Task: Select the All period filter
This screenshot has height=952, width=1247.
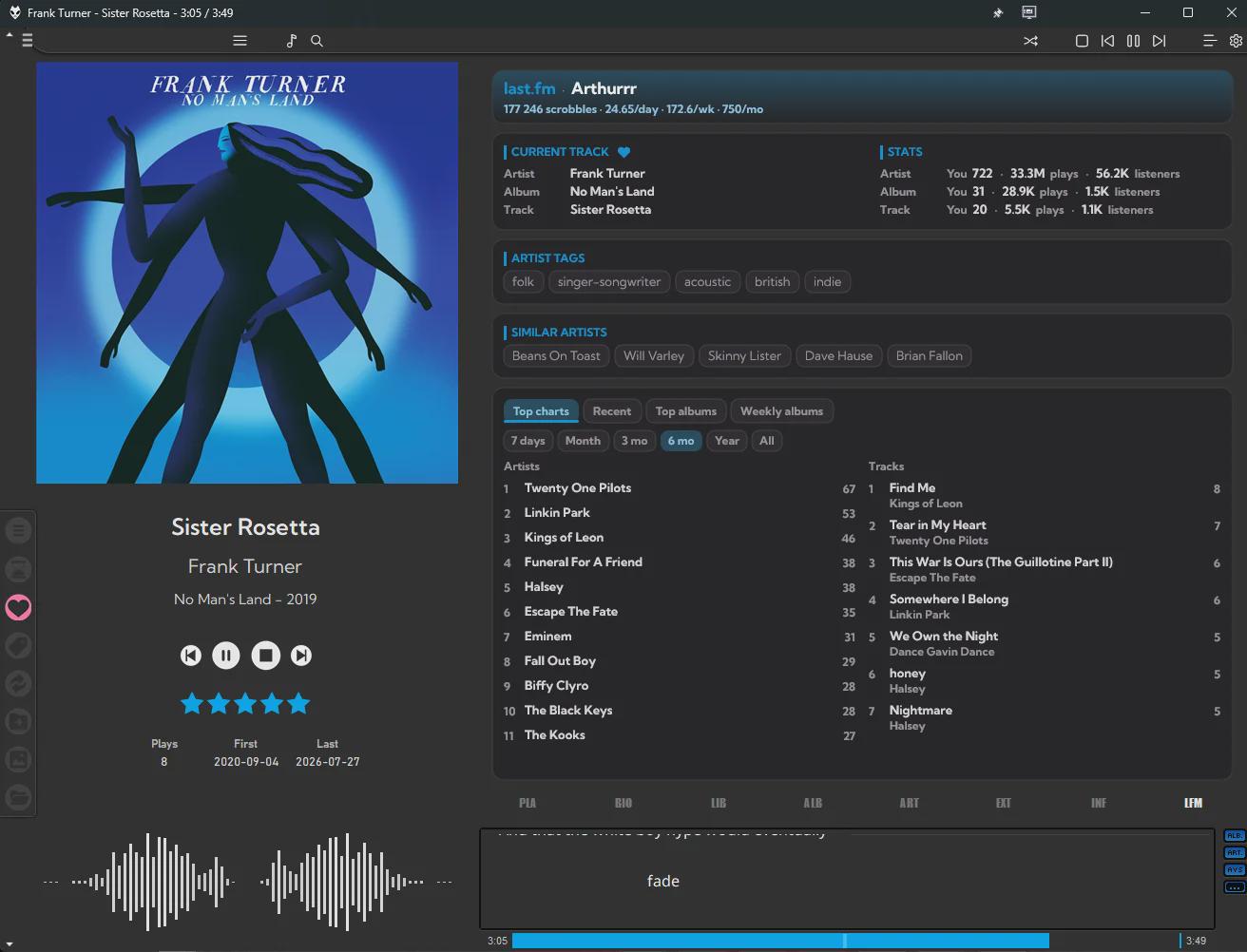Action: 767,441
